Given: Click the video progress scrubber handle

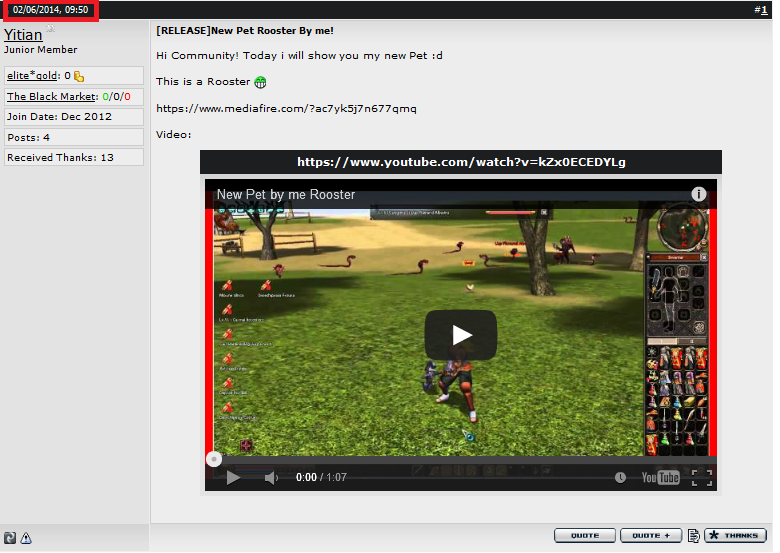Looking at the screenshot, I should click(214, 459).
